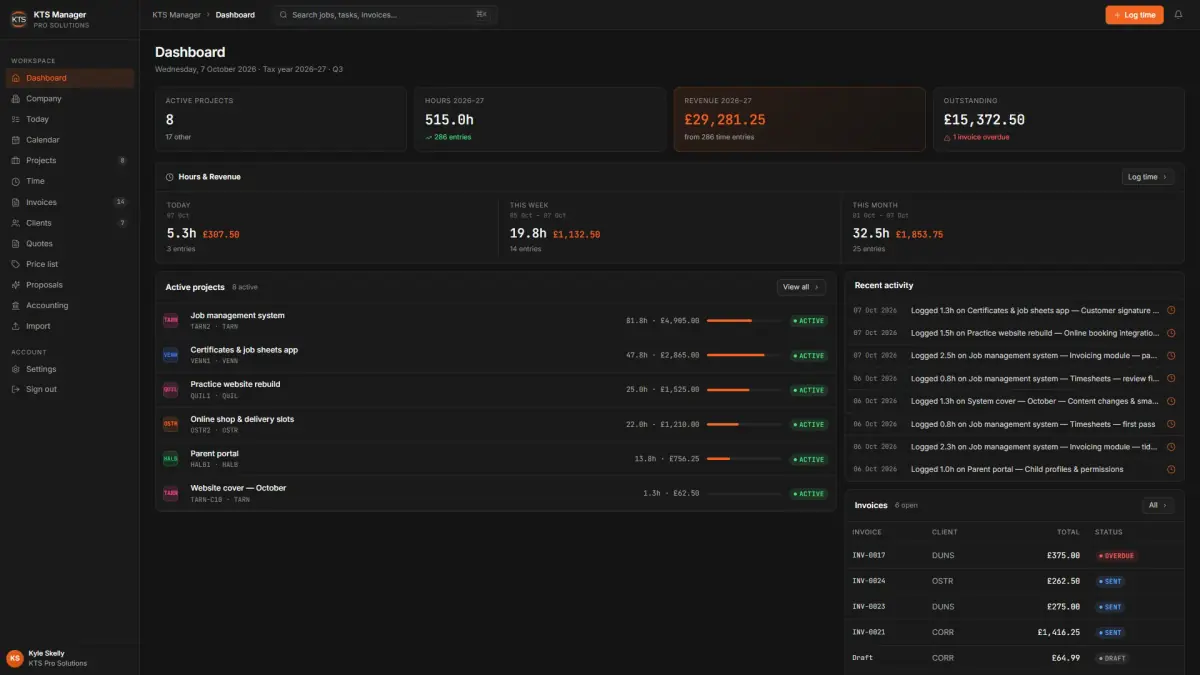Open invoice INV-0017
Viewport: 1200px width, 675px height.
pyautogui.click(x=1014, y=555)
